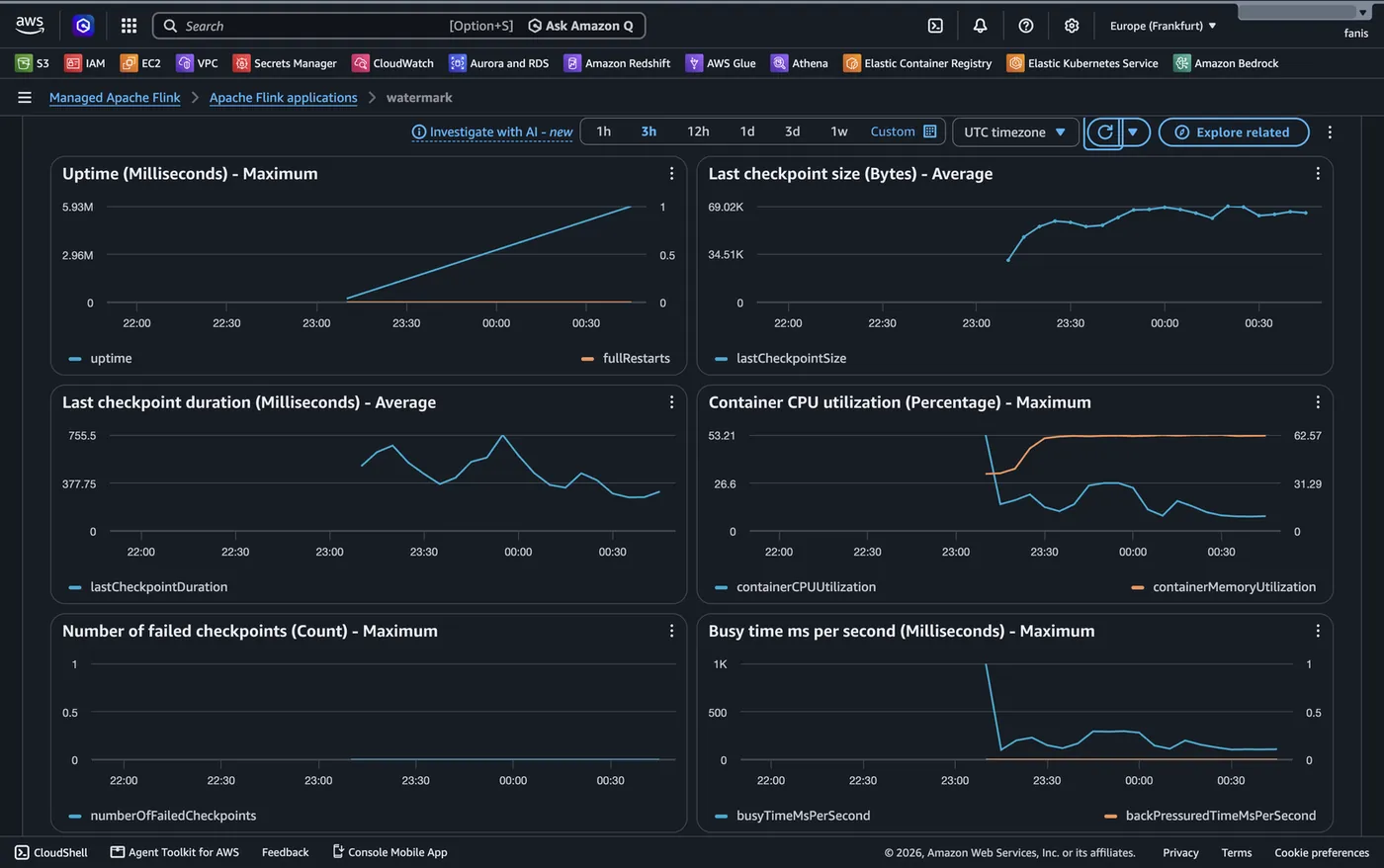The width and height of the screenshot is (1384, 868).
Task: Toggle the fullRestarts legend series
Action: (x=626, y=359)
